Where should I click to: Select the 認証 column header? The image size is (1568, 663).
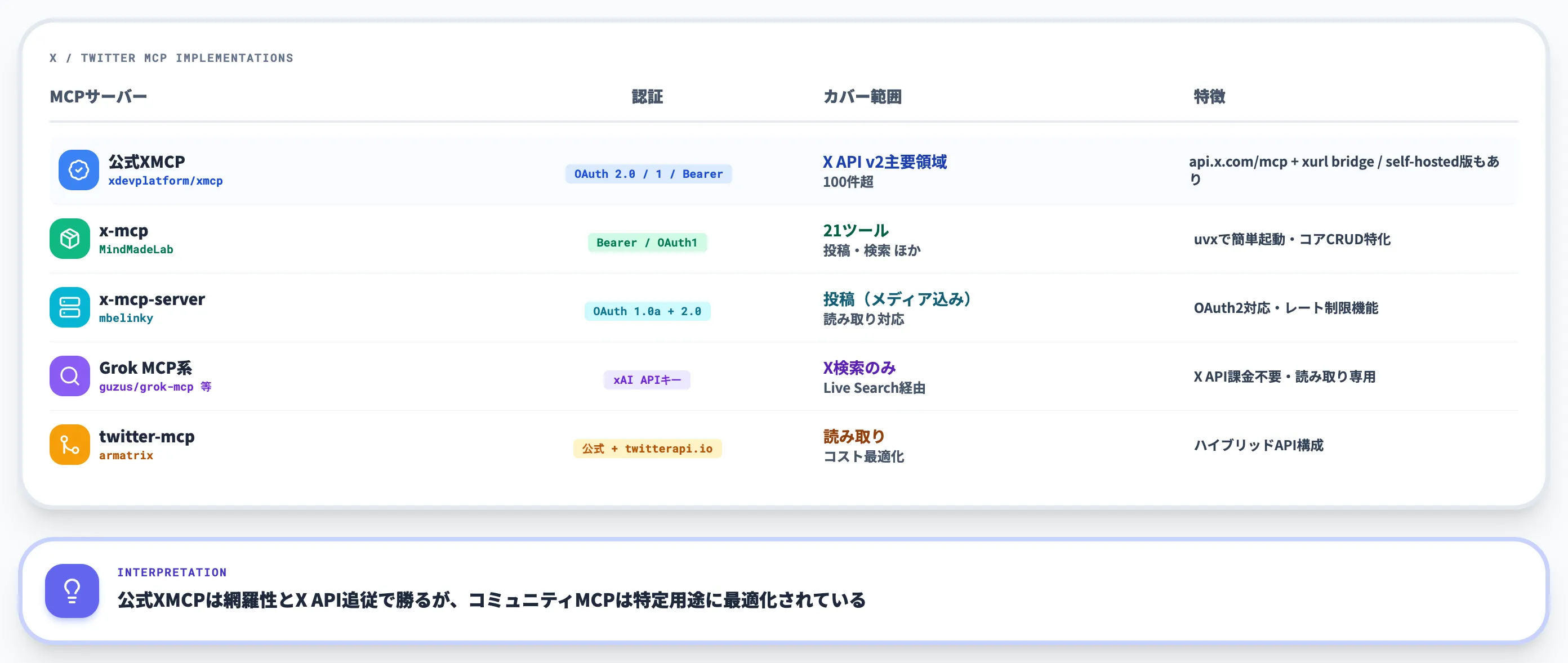click(647, 97)
